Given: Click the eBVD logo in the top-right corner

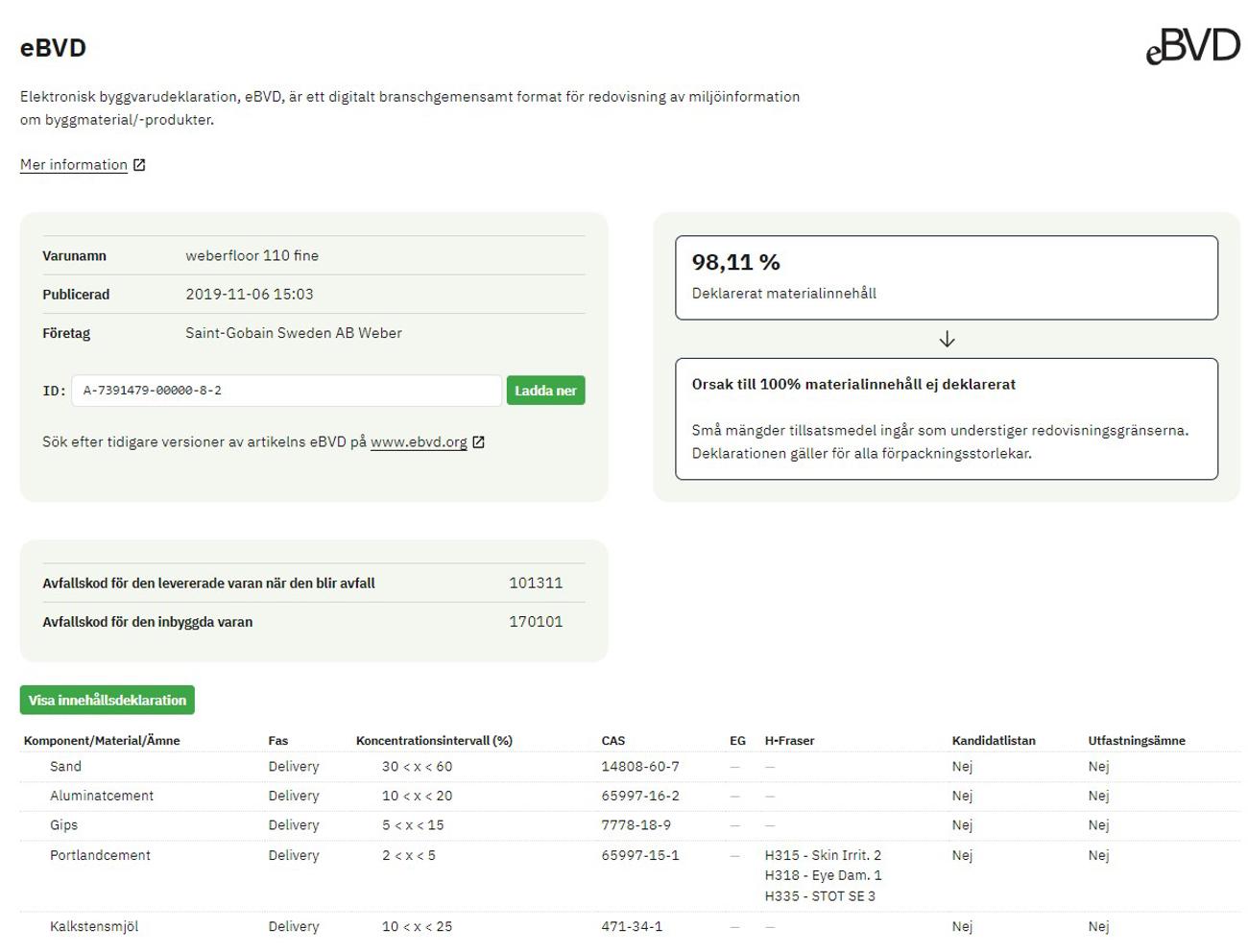Looking at the screenshot, I should (1192, 46).
